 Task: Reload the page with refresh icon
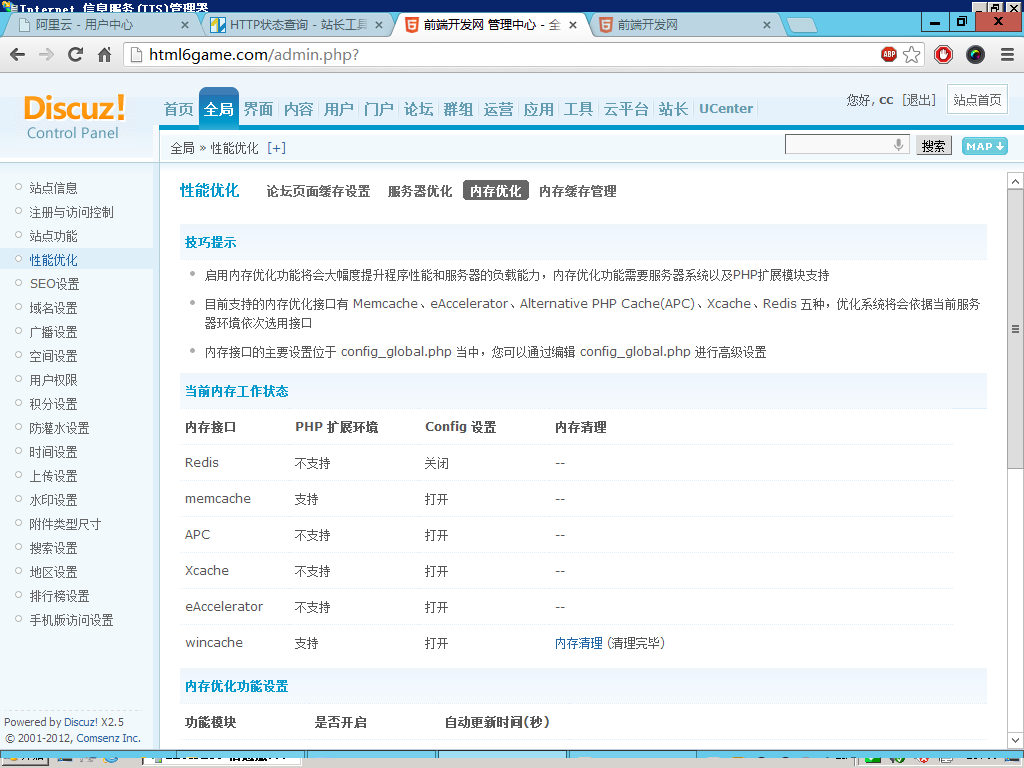[x=76, y=55]
